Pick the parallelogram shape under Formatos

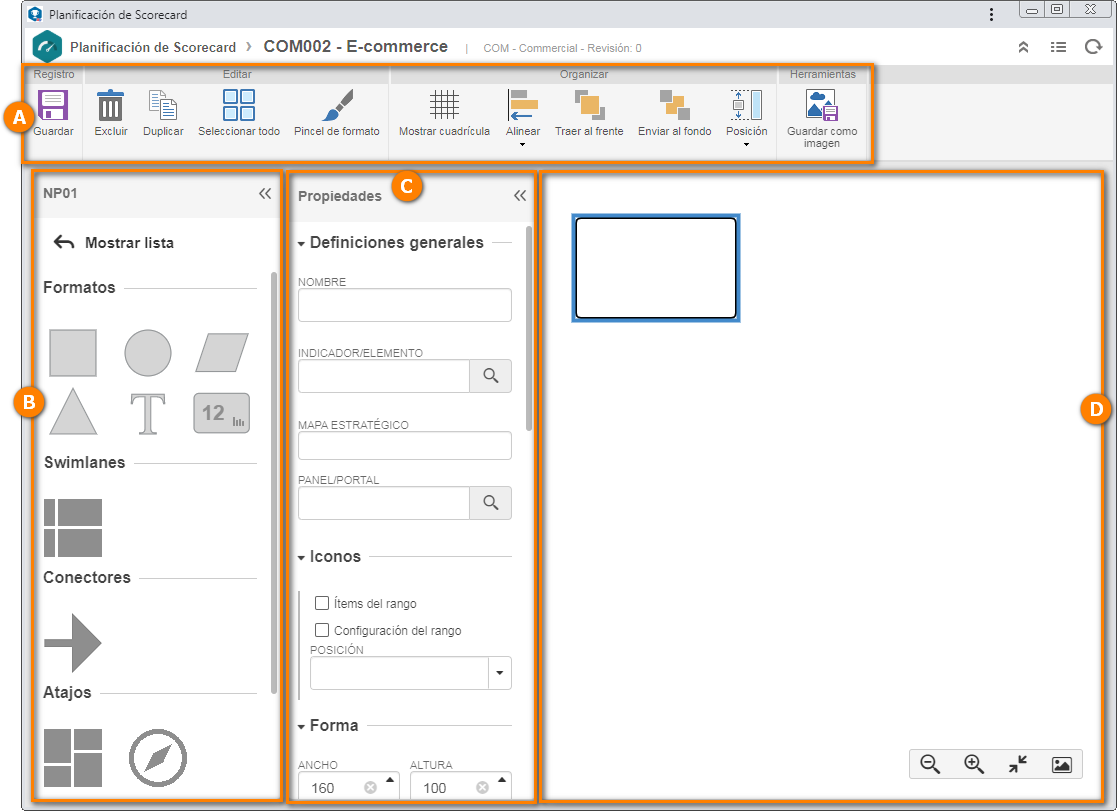point(222,353)
